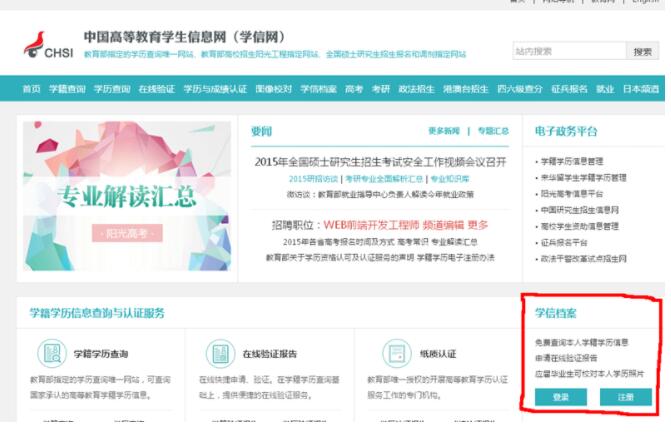Go to 首页 in navigation bar
The width and height of the screenshot is (671, 434).
(x=31, y=89)
